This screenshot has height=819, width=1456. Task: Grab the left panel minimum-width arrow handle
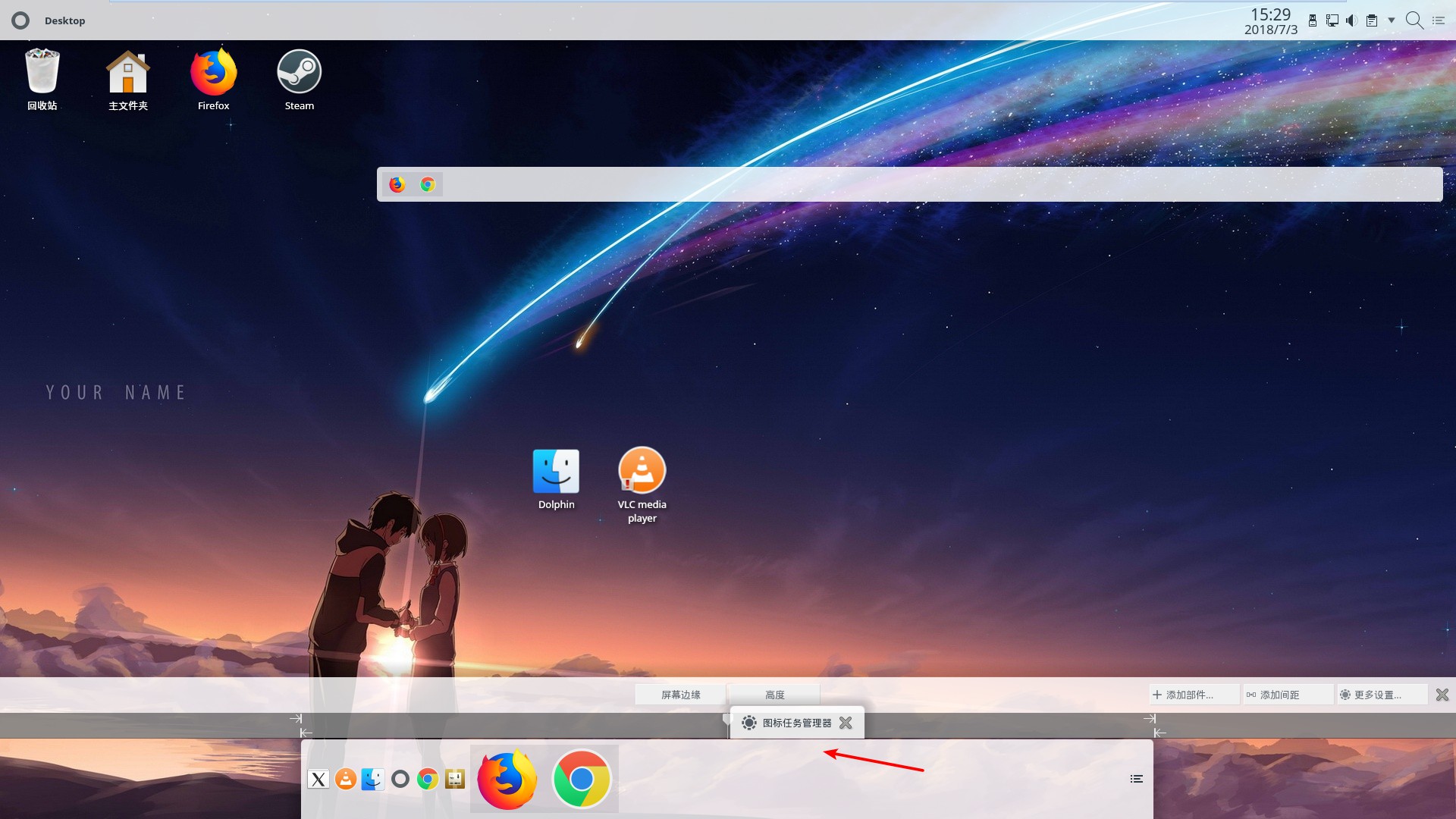306,733
